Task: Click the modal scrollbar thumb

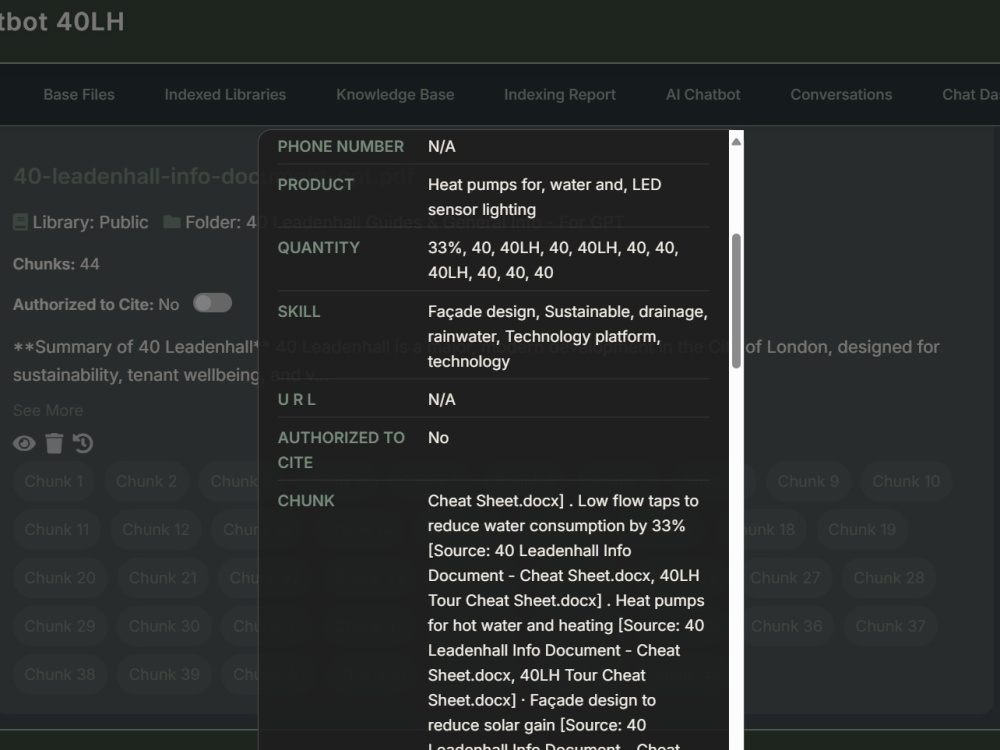Action: [x=736, y=301]
